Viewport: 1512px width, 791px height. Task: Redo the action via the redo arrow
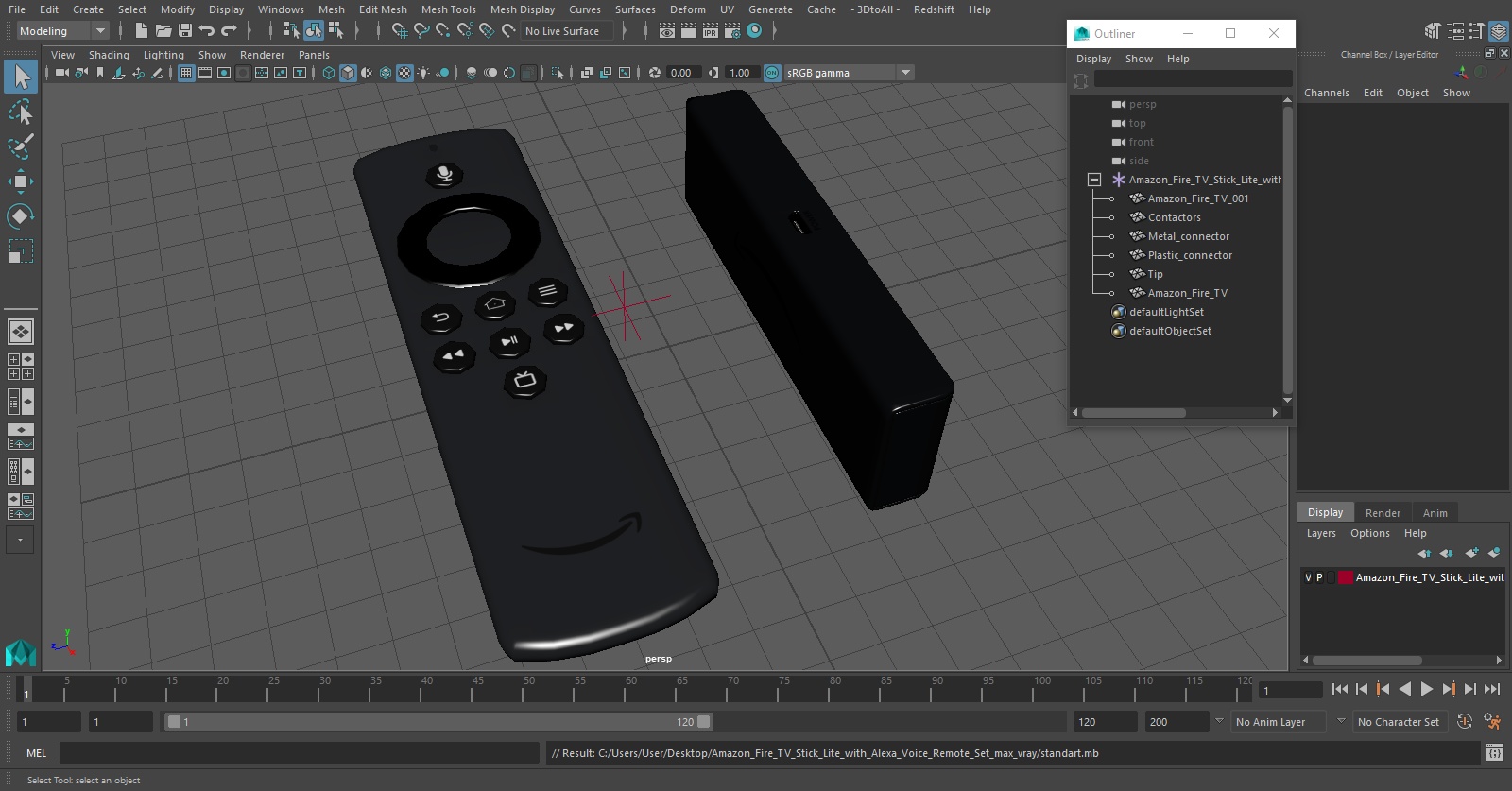pos(229,31)
